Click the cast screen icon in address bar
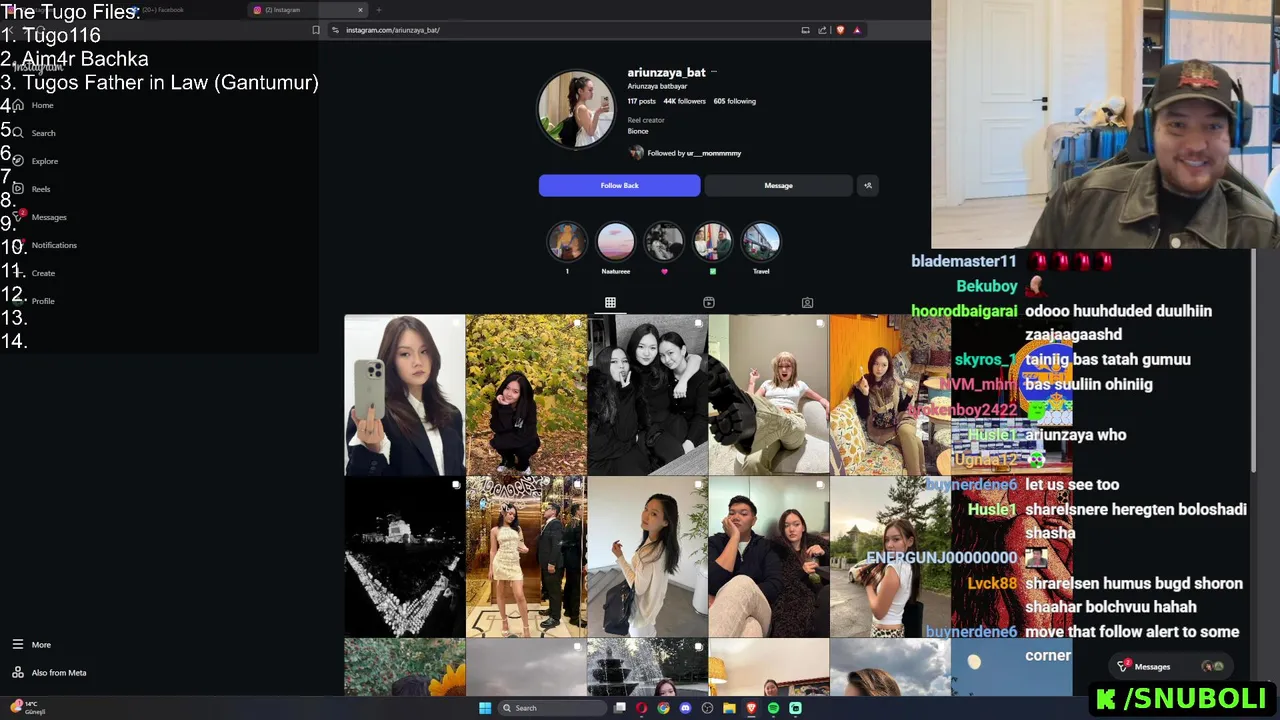The image size is (1280, 720). [805, 30]
